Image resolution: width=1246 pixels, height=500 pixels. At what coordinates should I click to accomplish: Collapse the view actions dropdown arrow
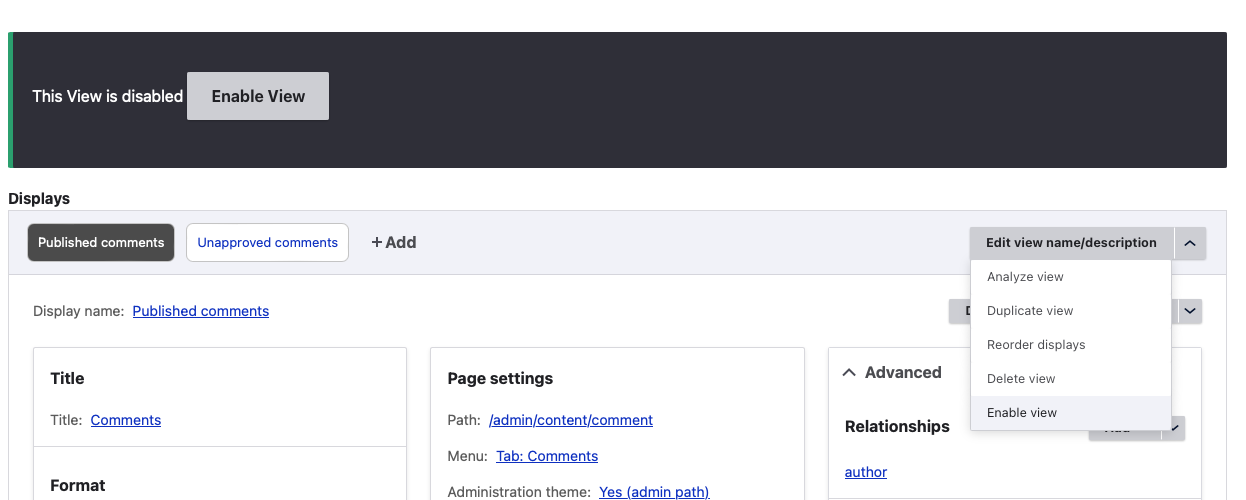pyautogui.click(x=1190, y=243)
